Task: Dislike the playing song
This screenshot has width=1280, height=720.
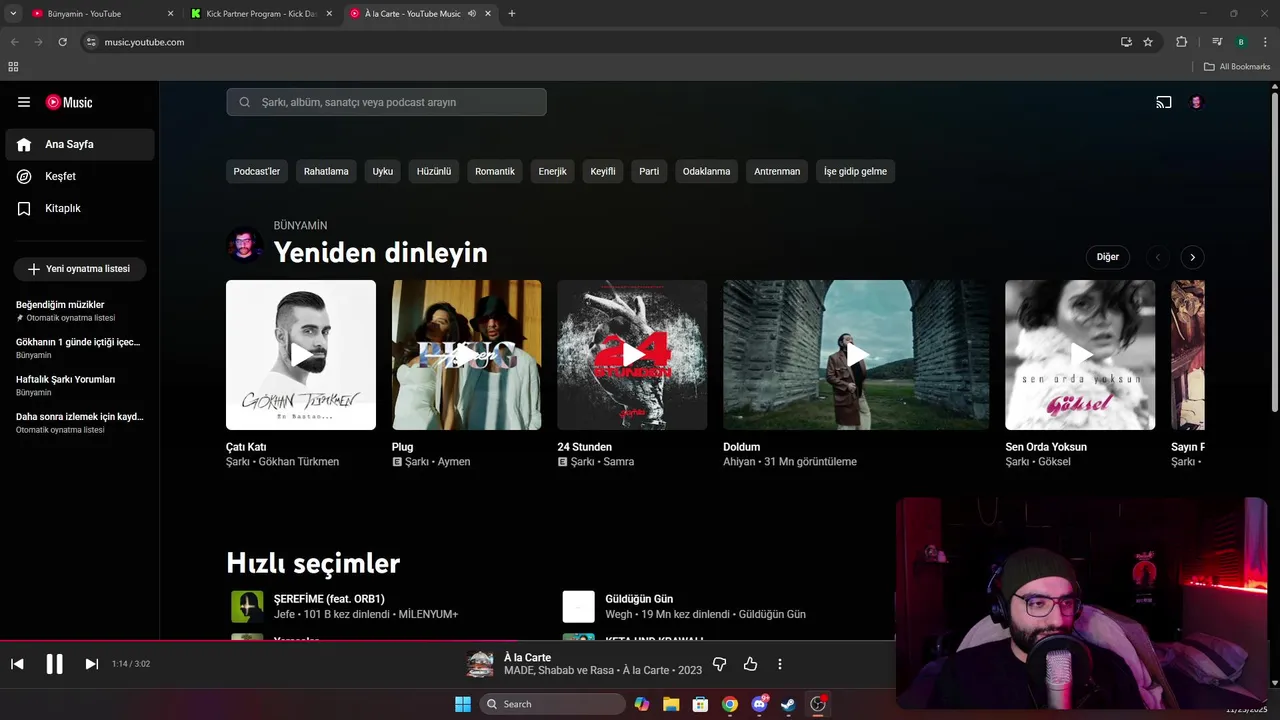Action: click(x=719, y=664)
